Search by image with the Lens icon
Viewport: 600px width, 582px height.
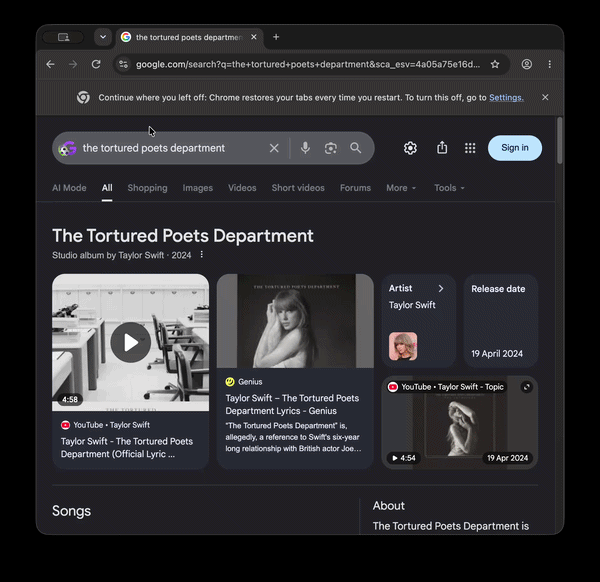331,148
